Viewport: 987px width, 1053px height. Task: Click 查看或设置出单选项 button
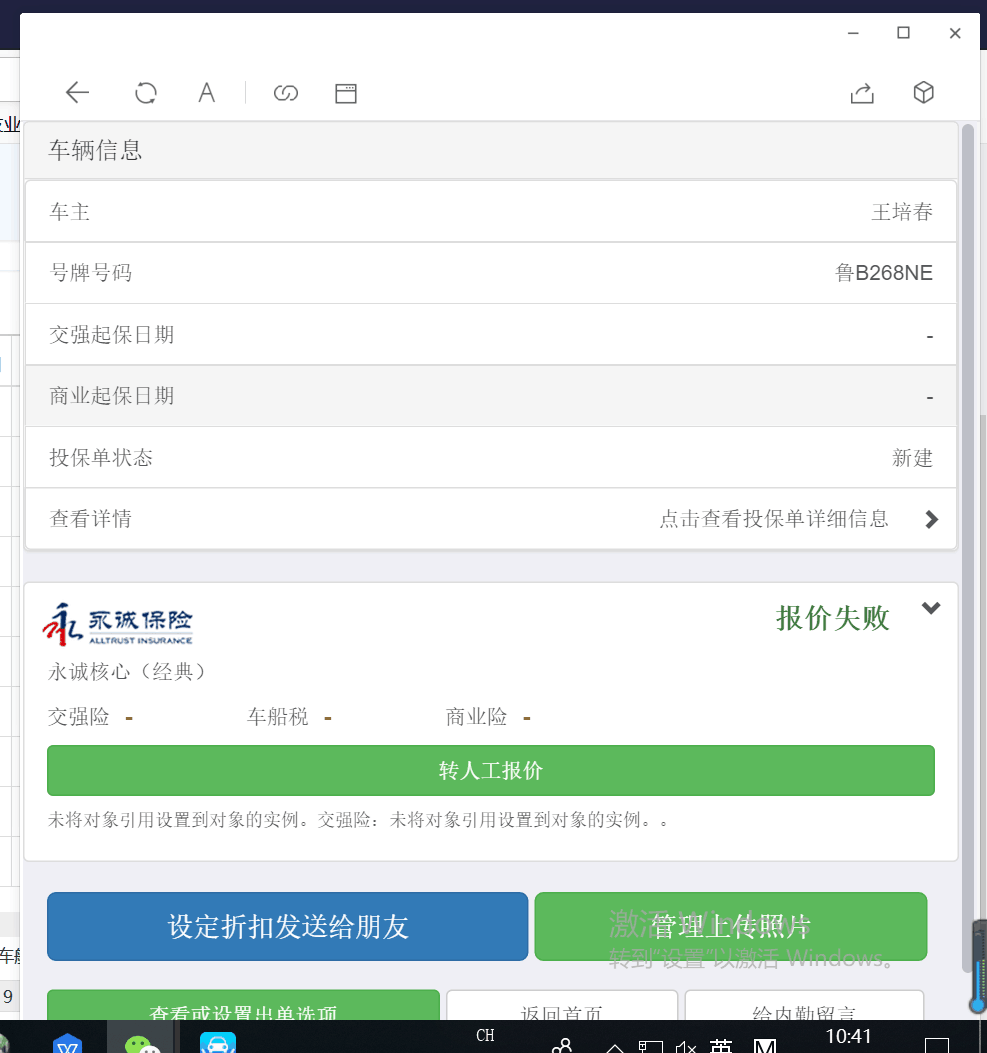pos(243,1005)
